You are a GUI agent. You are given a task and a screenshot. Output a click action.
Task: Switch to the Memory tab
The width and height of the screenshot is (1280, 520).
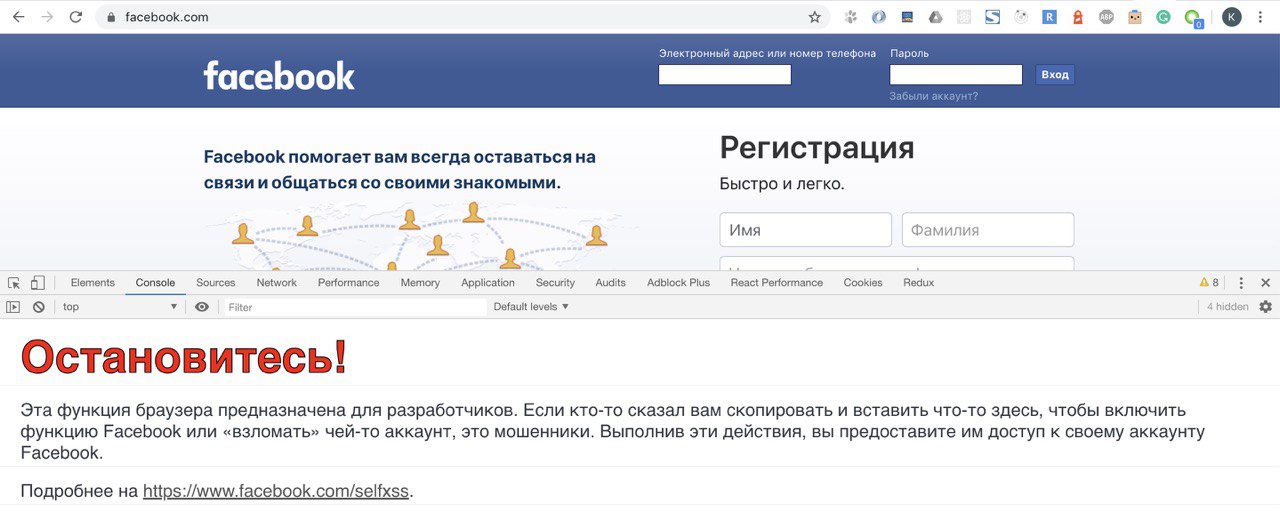coord(420,283)
